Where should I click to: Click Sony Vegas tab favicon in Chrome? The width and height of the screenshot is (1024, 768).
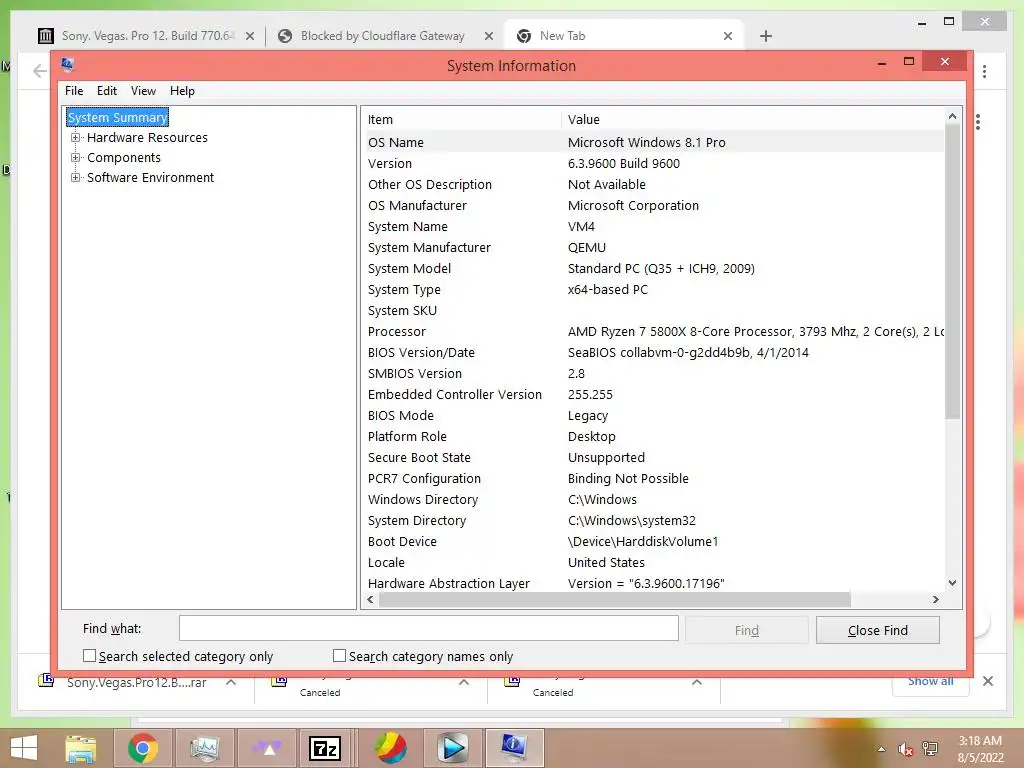pos(45,36)
